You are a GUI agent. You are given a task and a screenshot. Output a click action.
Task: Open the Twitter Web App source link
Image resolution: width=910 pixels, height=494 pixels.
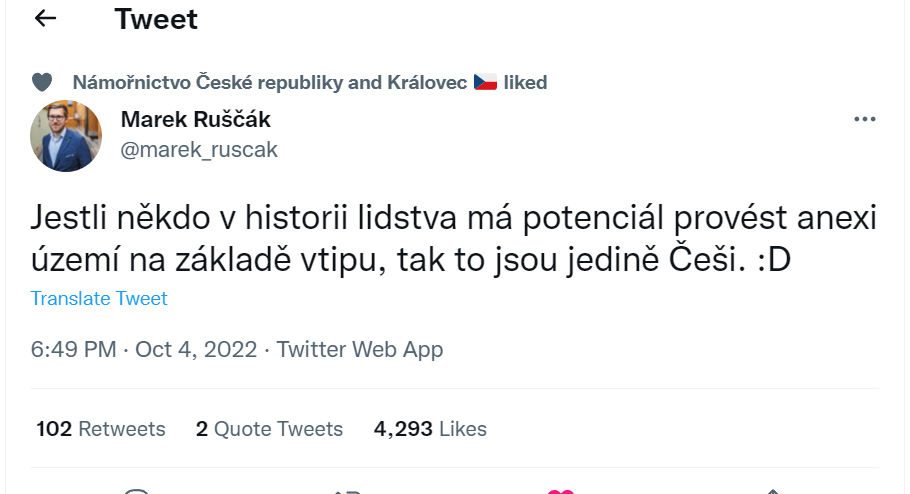[360, 350]
